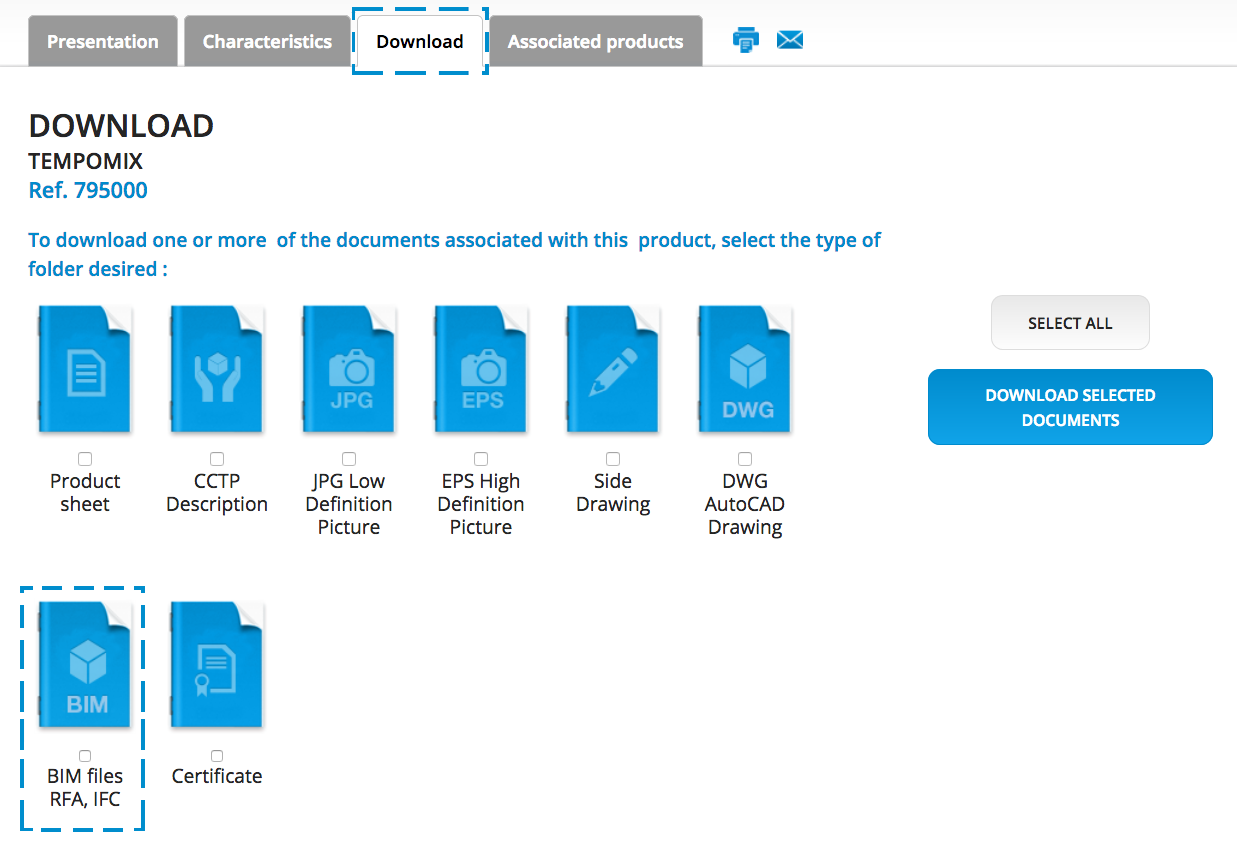Print the page using the printer icon
Viewport: 1237px width, 862px height.
(x=746, y=40)
